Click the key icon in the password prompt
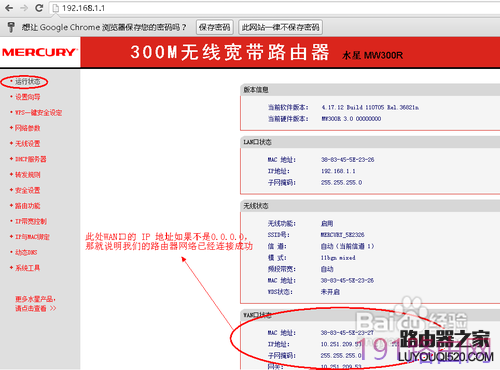Screen dimensions: 500x370 11,27
